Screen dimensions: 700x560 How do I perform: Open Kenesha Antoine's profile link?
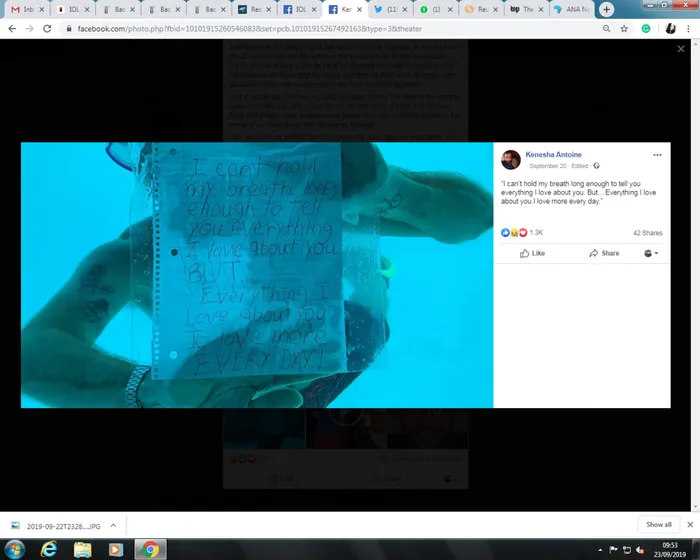click(x=553, y=156)
